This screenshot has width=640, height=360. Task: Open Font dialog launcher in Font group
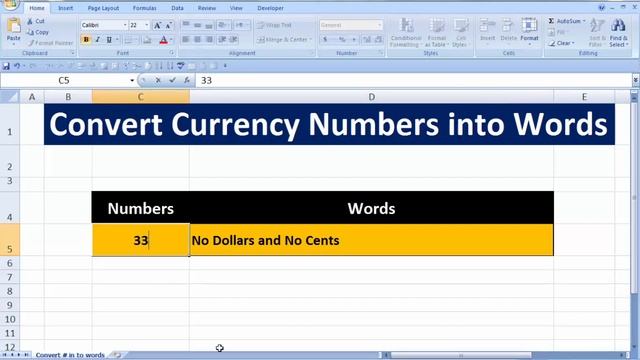pos(172,53)
